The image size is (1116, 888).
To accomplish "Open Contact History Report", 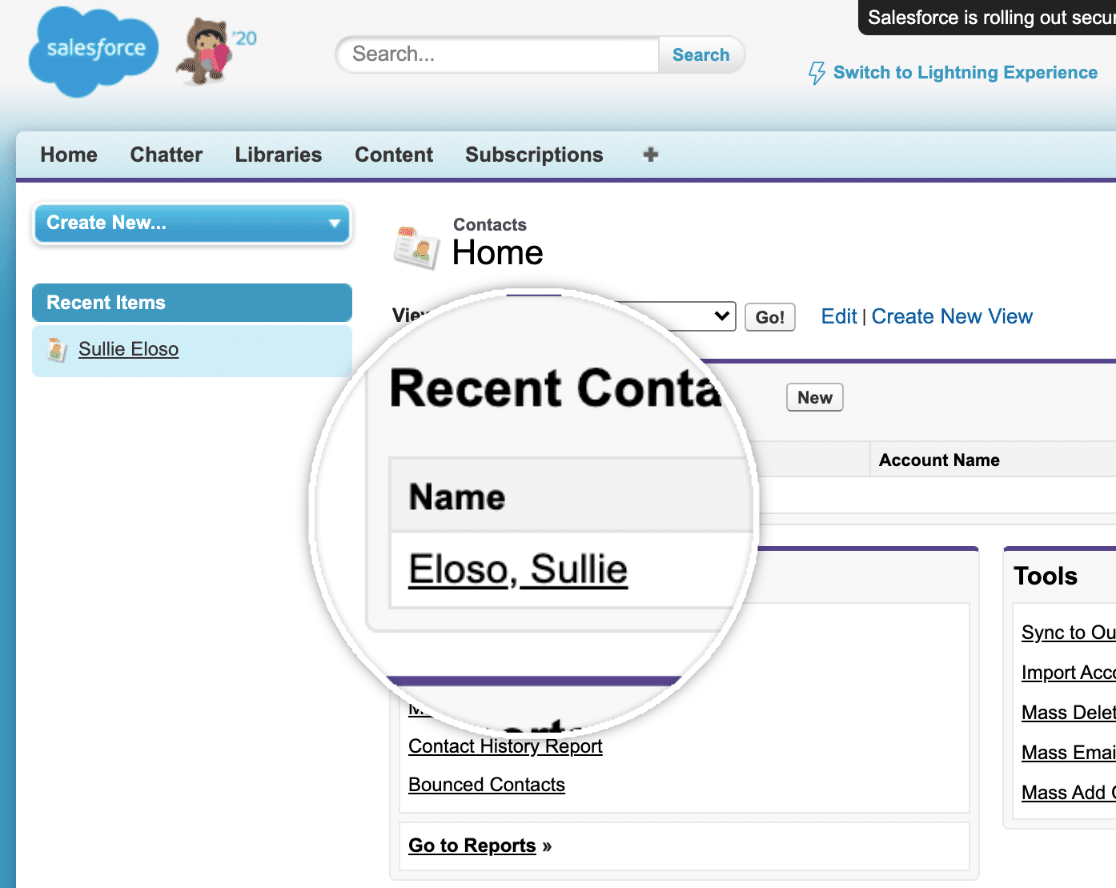I will (x=505, y=746).
